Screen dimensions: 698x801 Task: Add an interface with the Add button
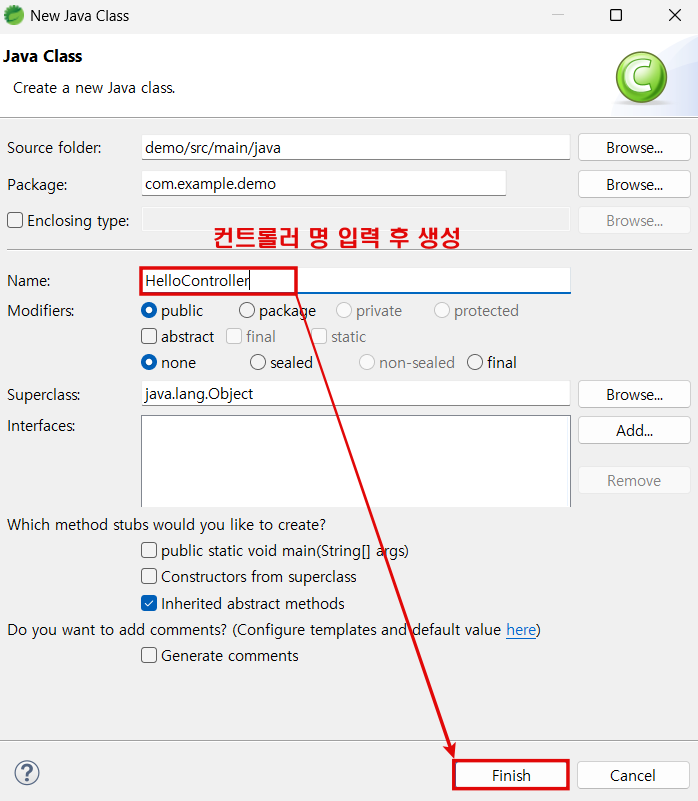coord(634,431)
